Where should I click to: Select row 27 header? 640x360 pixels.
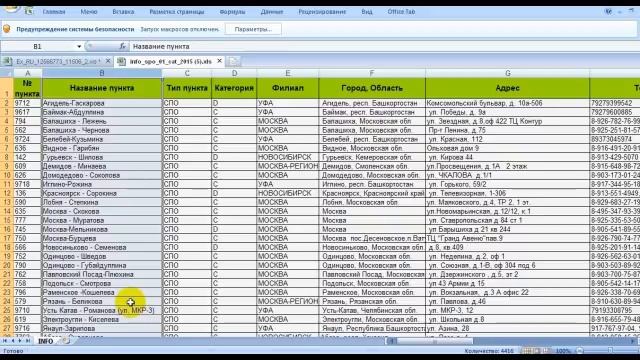click(x=7, y=328)
